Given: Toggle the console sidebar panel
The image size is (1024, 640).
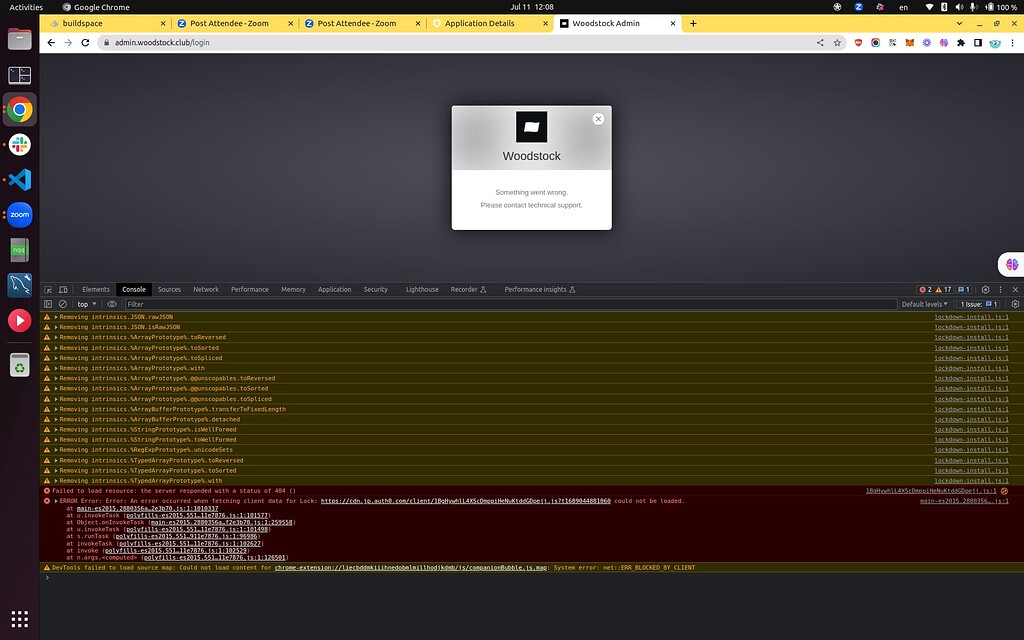Looking at the screenshot, I should pyautogui.click(x=48, y=304).
